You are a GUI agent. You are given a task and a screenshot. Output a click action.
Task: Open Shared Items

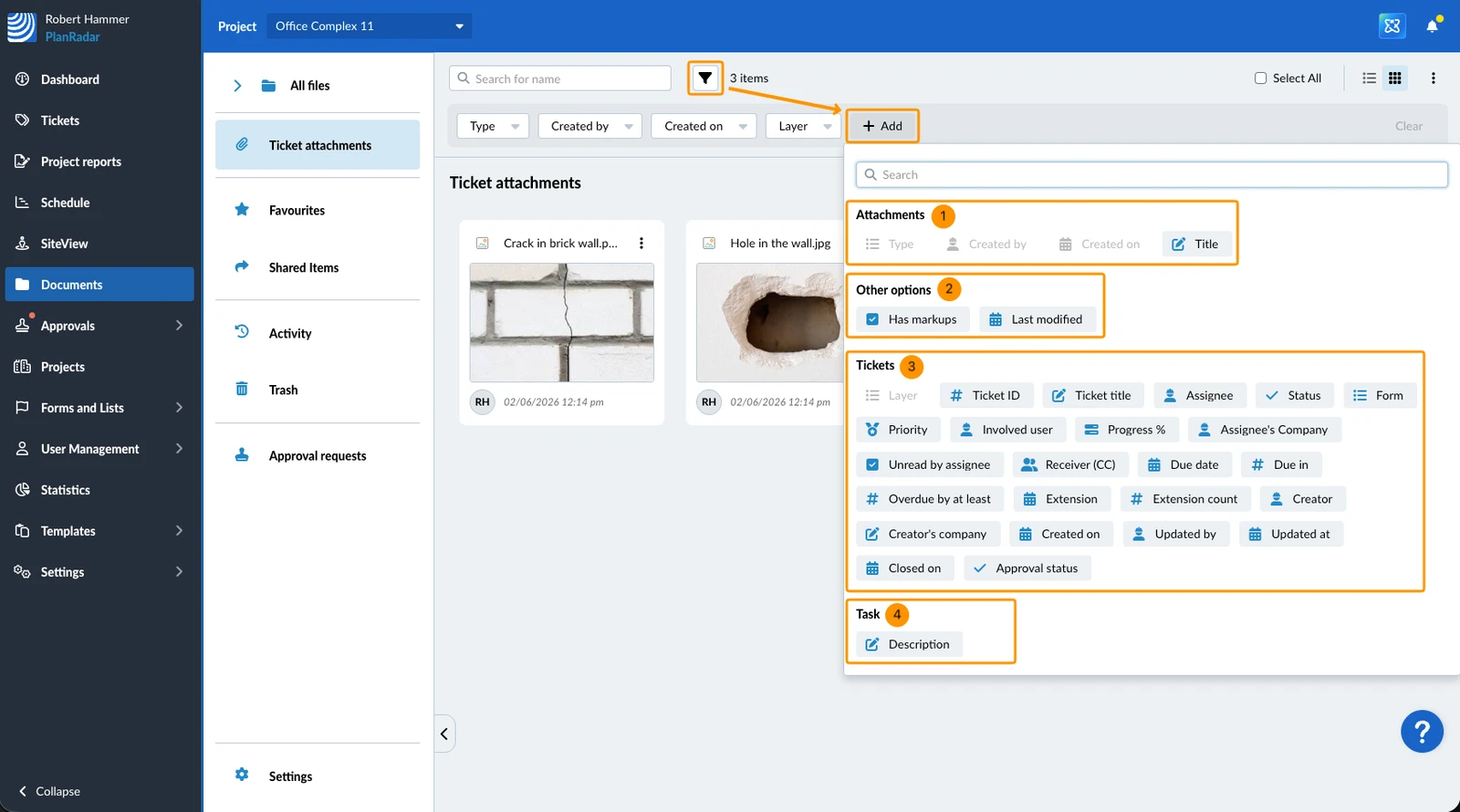318,267
